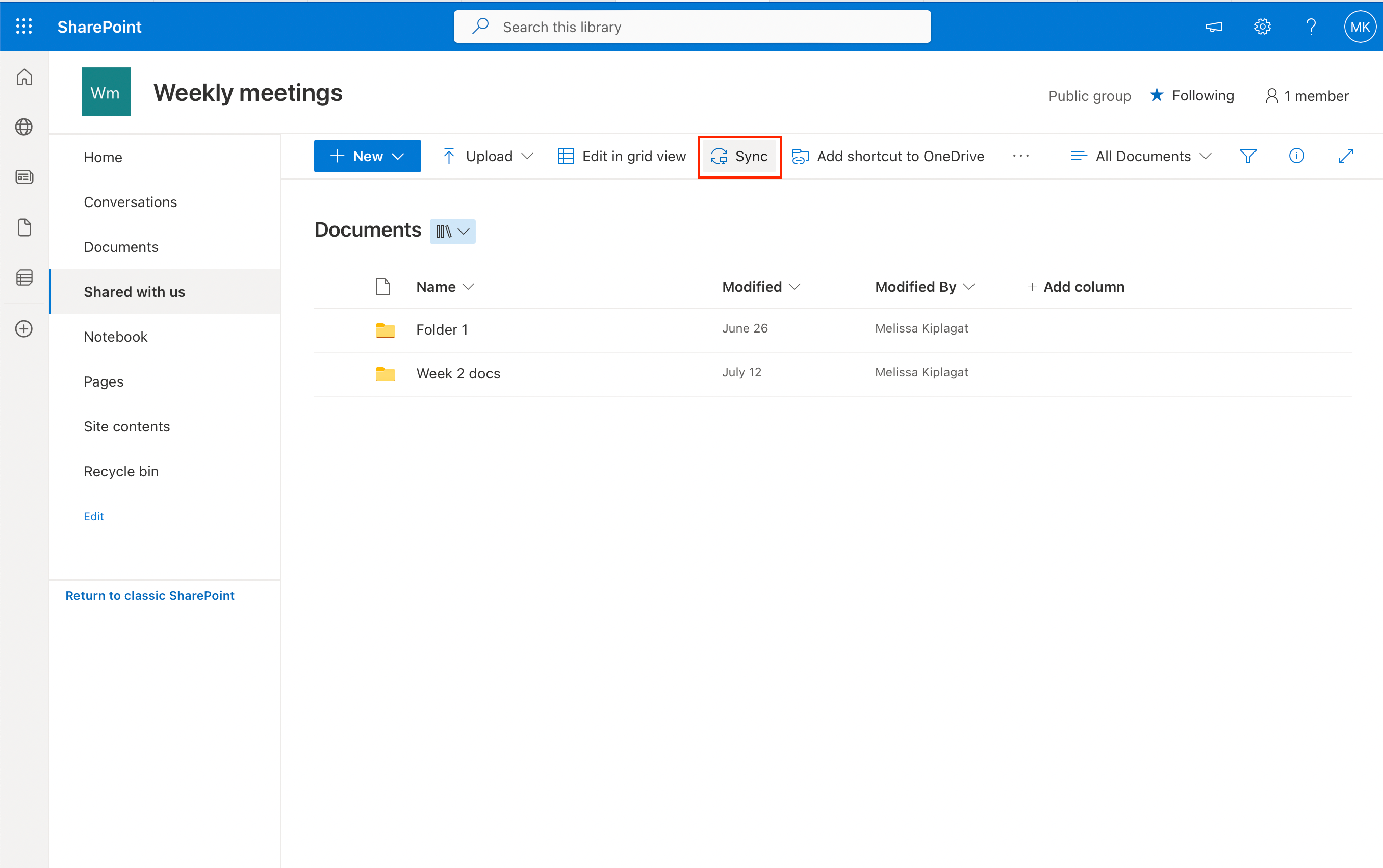Click the Upload icon to upload files
The width and height of the screenshot is (1383, 868).
pyautogui.click(x=449, y=156)
